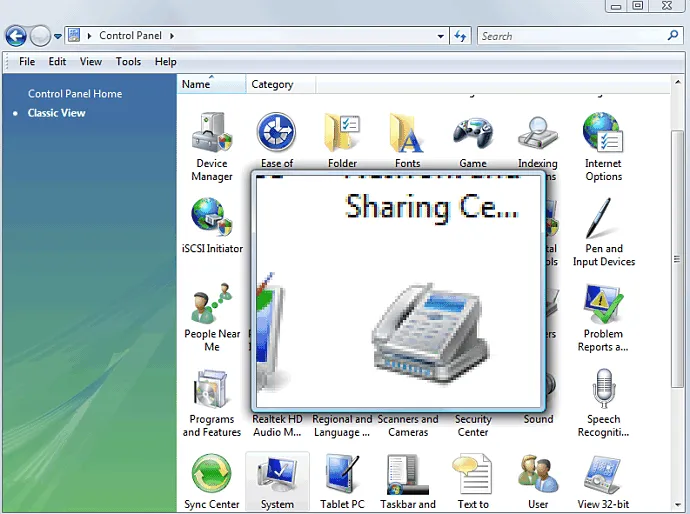The width and height of the screenshot is (690, 514).
Task: Open the File menu
Action: click(27, 62)
